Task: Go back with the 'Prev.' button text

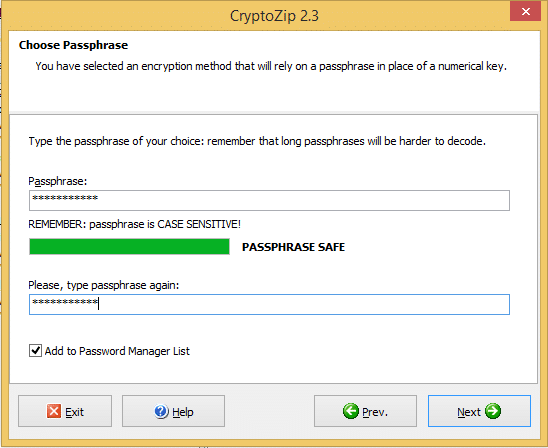Action: point(375,412)
